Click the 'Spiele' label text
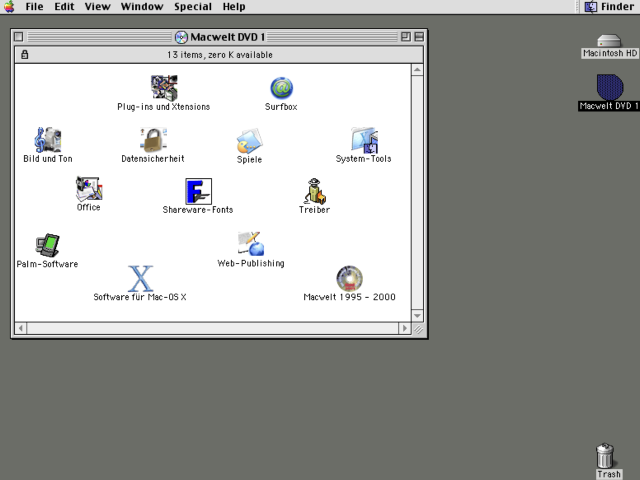The width and height of the screenshot is (640, 480). pos(249,160)
